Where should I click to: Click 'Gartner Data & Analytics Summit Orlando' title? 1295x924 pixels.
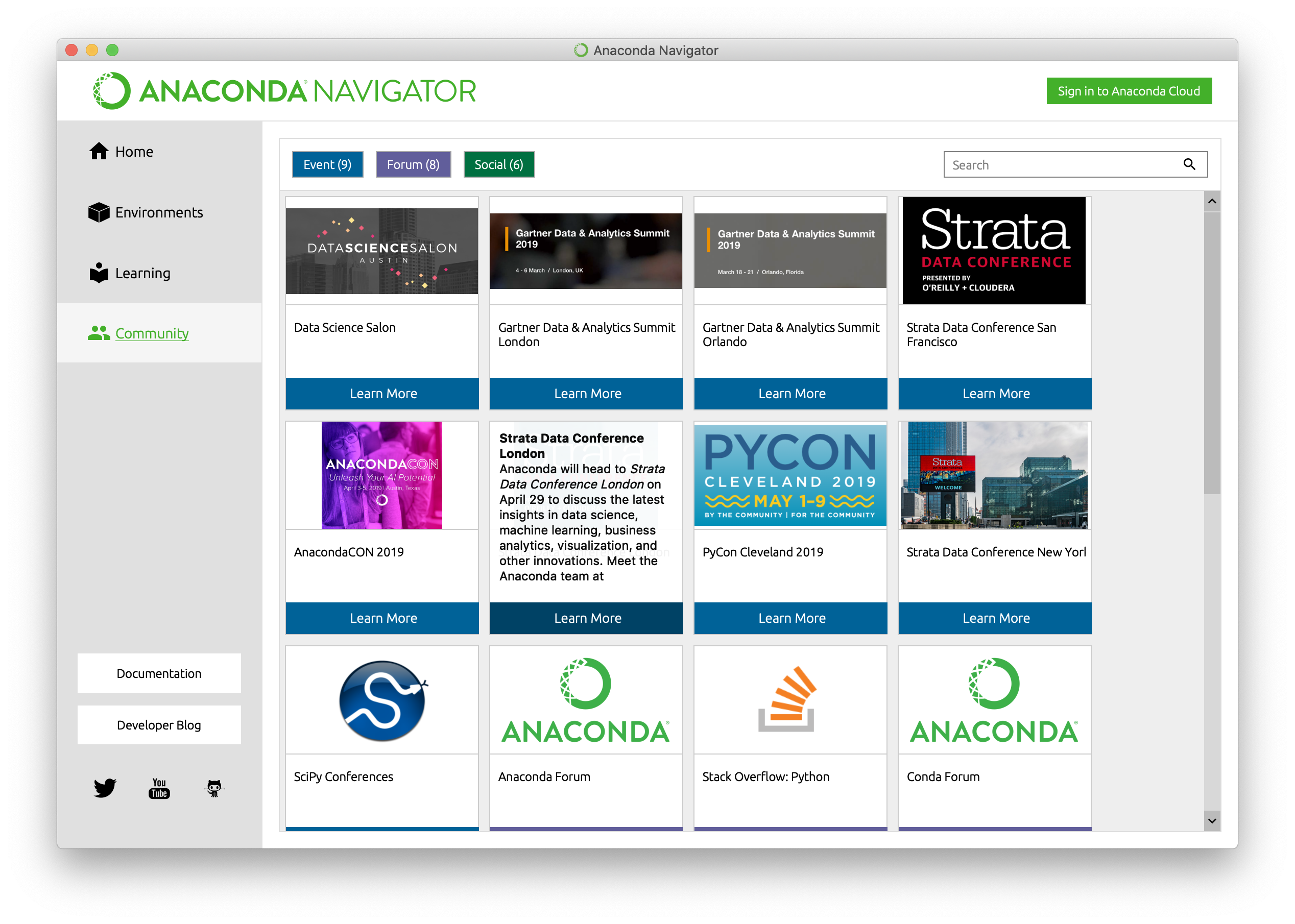pos(791,334)
